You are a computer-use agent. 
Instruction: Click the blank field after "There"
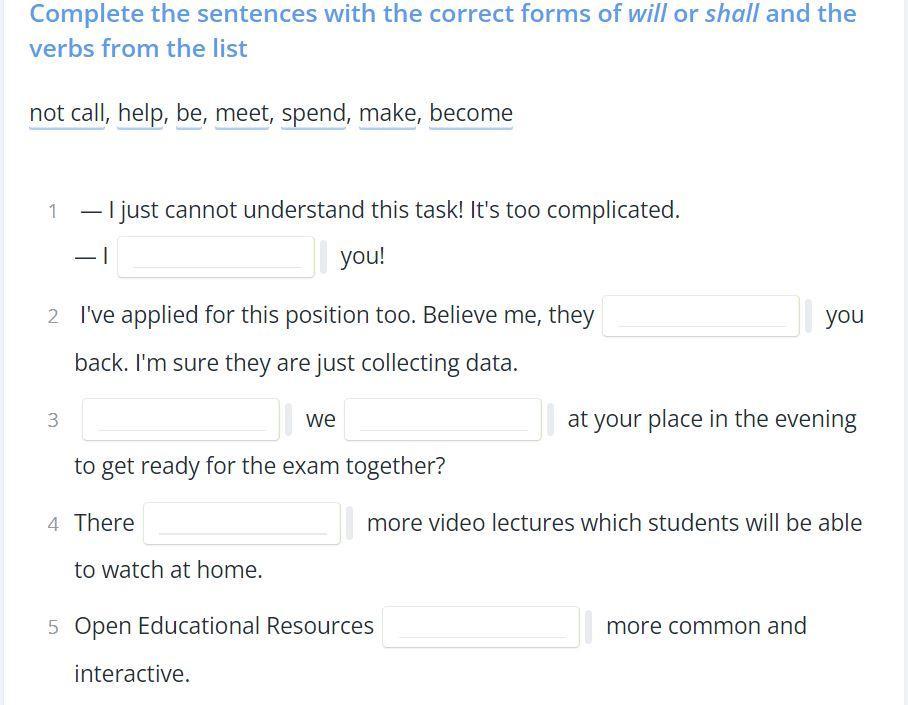pyautogui.click(x=242, y=523)
